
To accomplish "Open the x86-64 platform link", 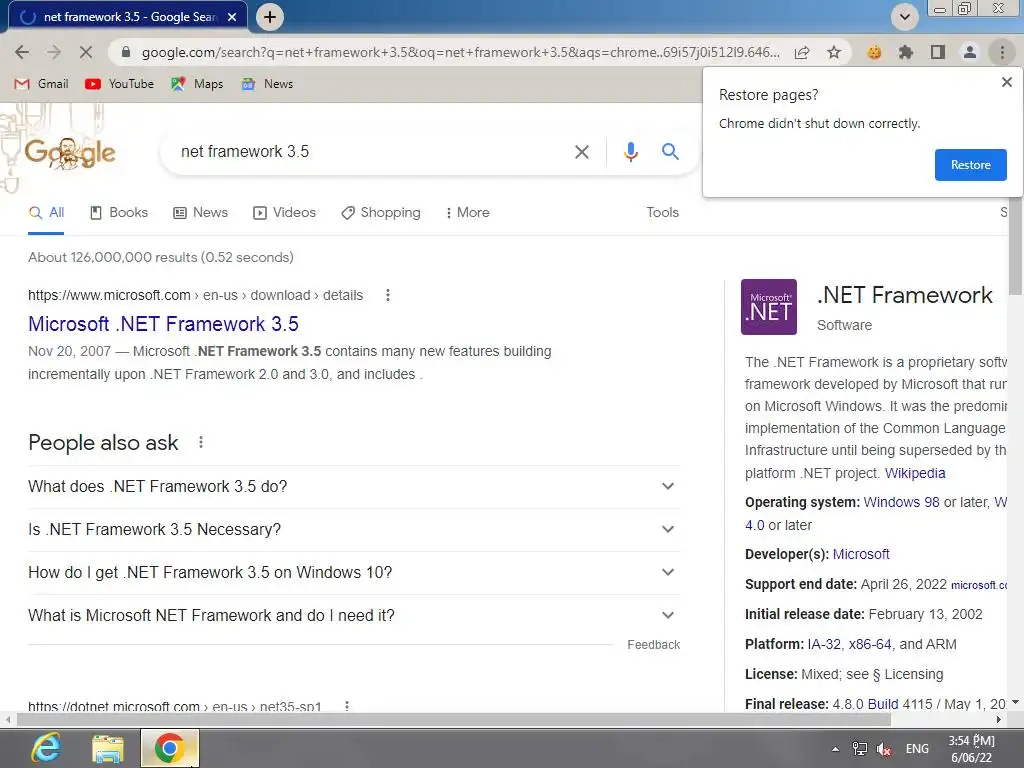I will pyautogui.click(x=870, y=645).
